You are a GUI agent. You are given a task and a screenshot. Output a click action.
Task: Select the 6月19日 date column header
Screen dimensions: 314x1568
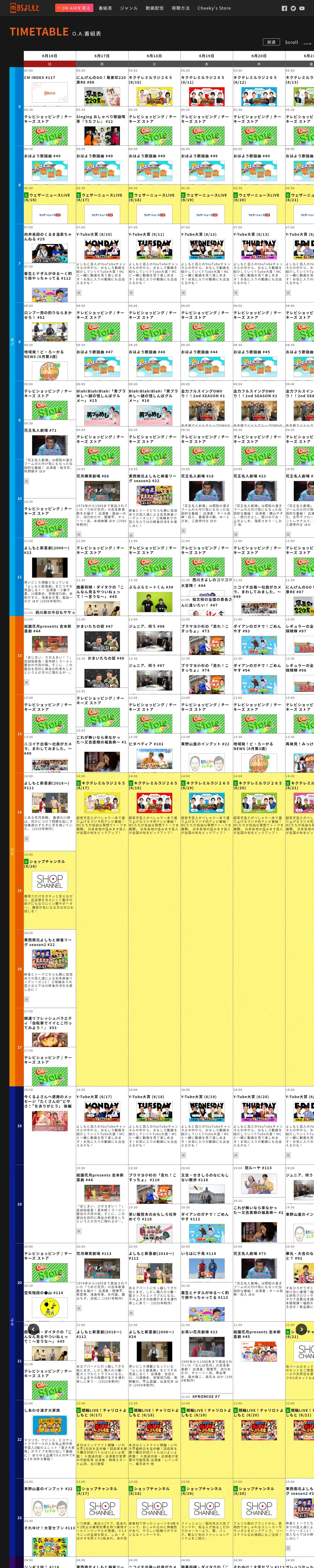[x=207, y=56]
